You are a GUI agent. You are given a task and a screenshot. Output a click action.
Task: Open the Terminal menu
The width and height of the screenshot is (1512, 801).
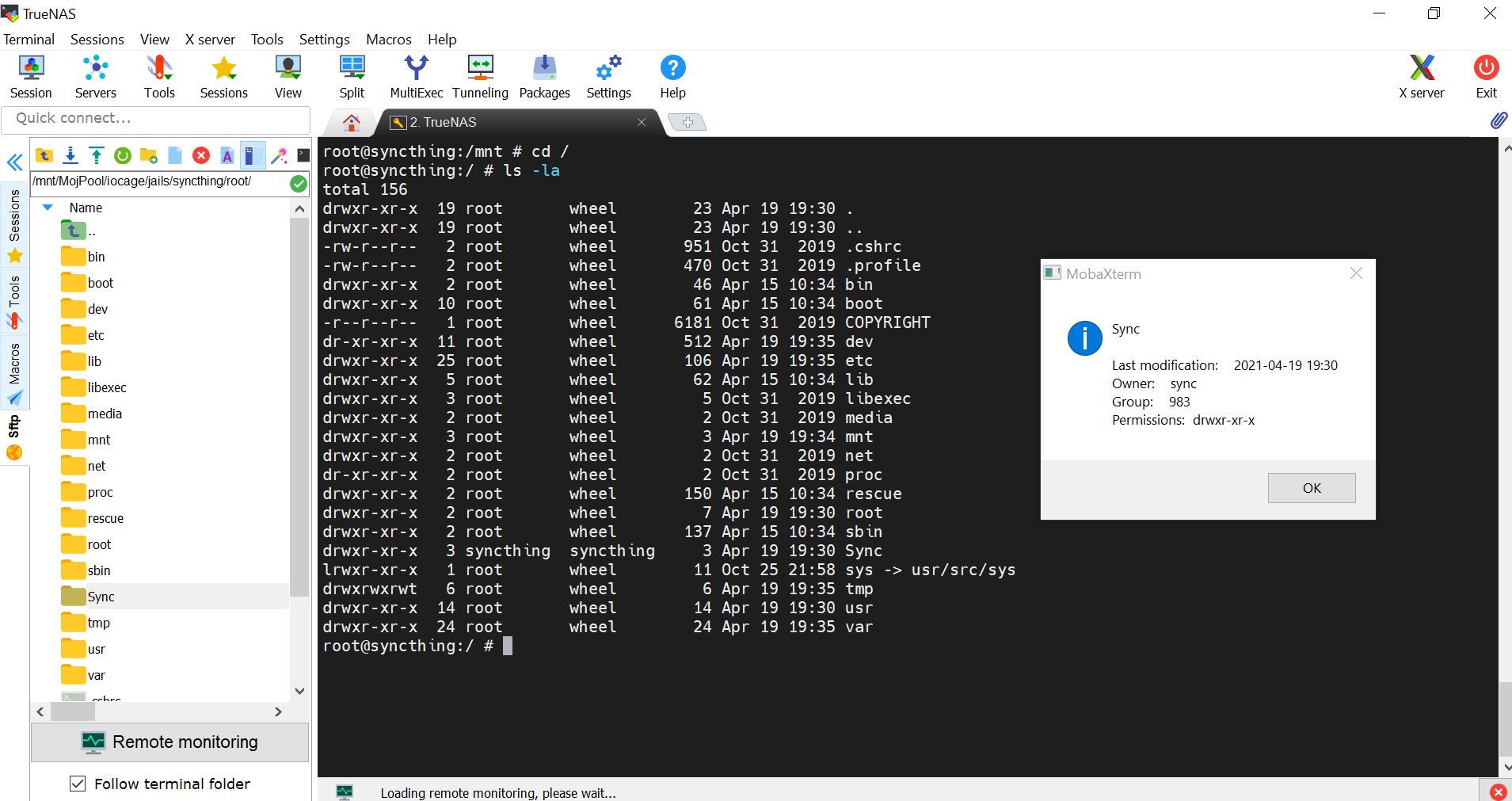tap(29, 40)
